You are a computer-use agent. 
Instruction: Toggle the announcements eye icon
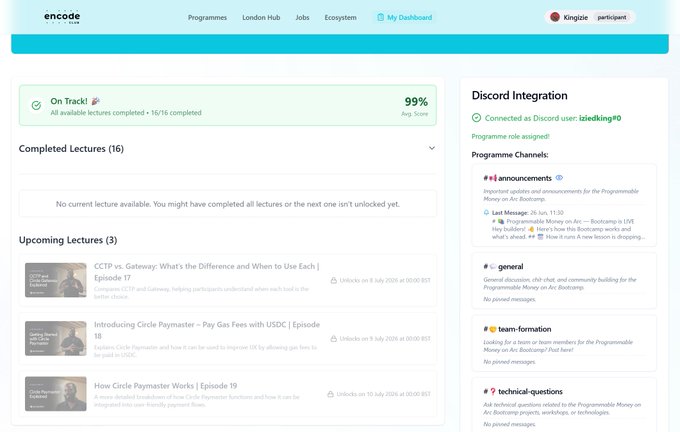pos(559,178)
